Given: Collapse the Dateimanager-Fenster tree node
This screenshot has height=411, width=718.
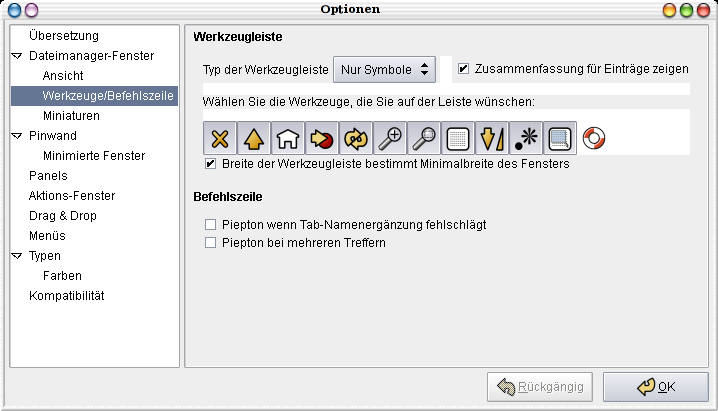Looking at the screenshot, I should point(17,56).
